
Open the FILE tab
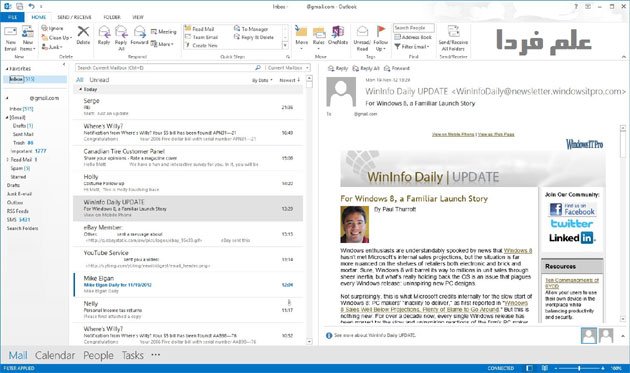click(12, 17)
